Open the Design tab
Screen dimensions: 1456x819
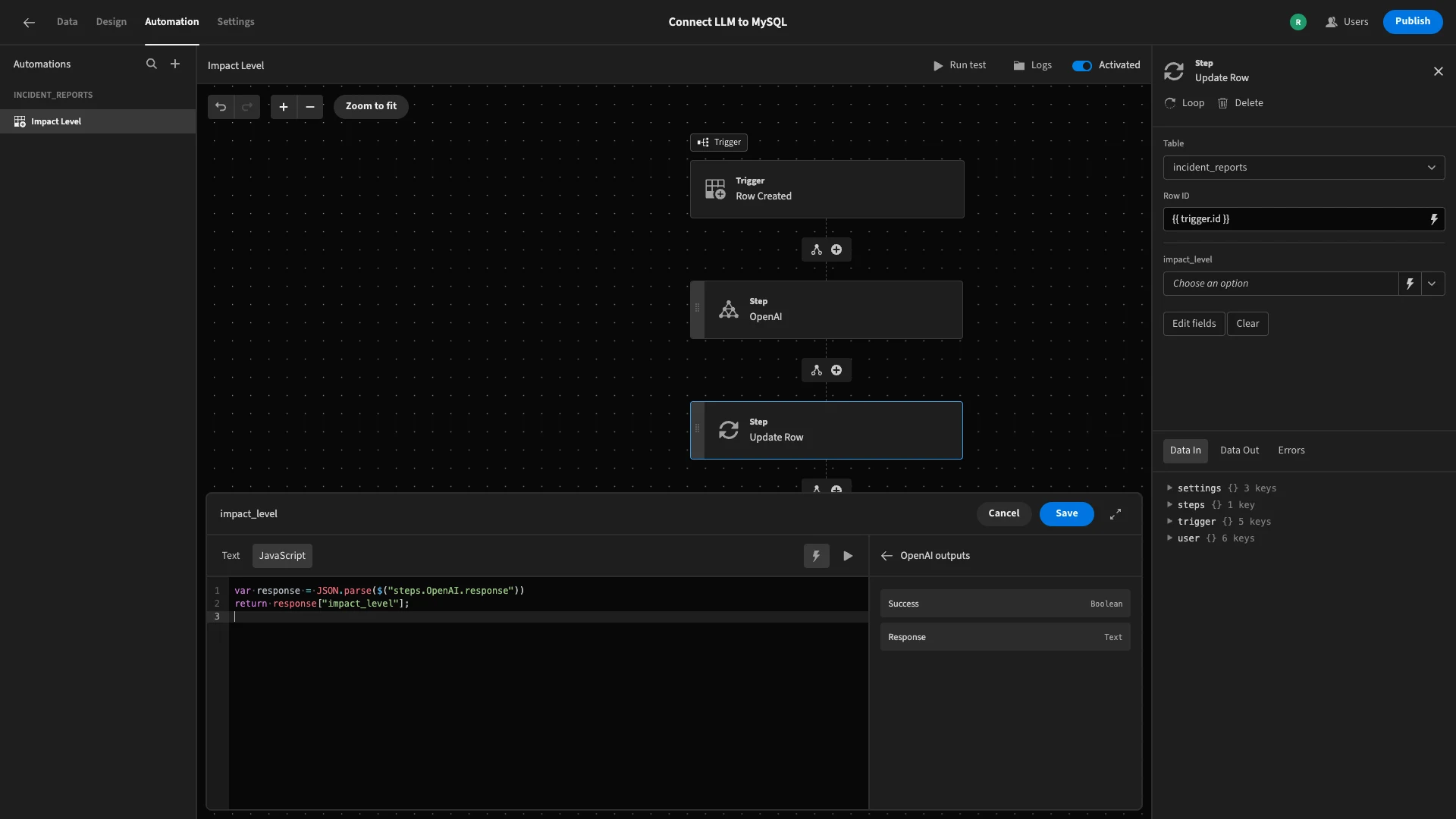tap(111, 22)
